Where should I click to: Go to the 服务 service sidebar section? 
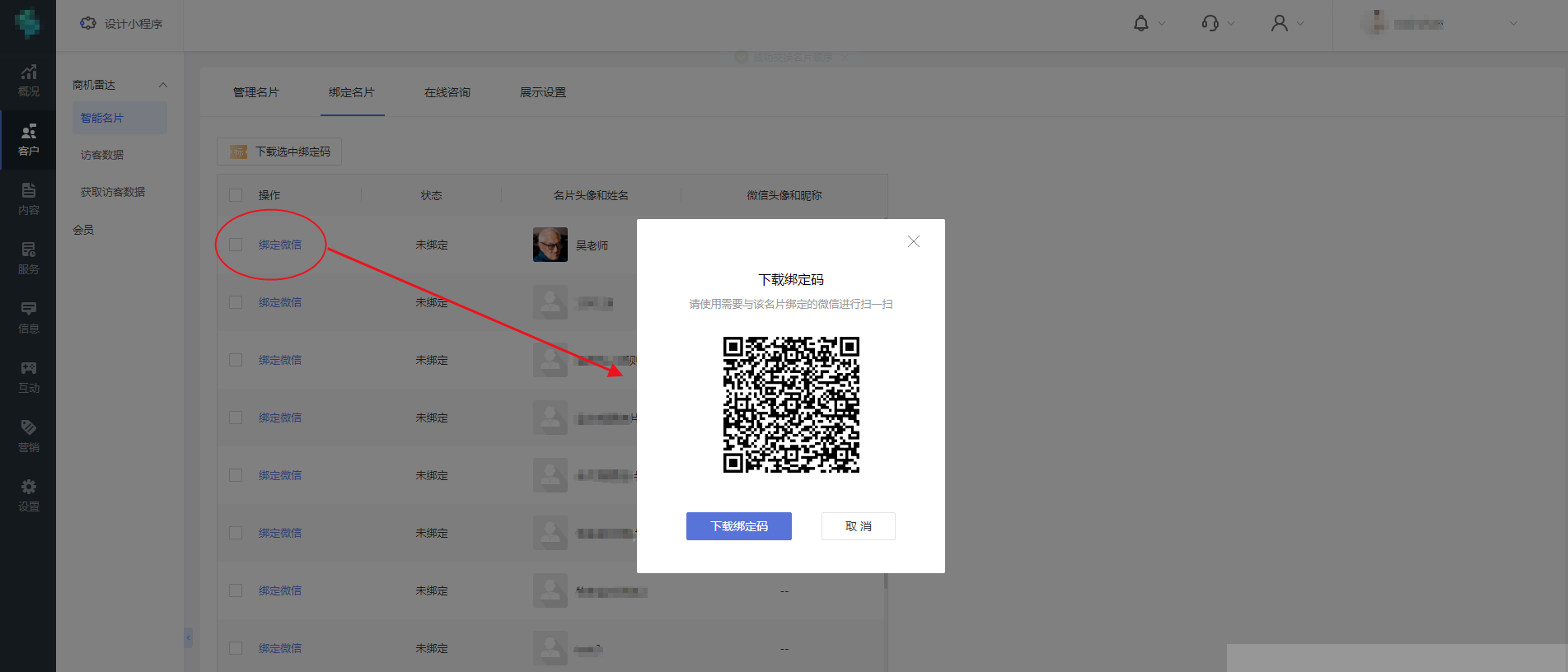tap(28, 258)
